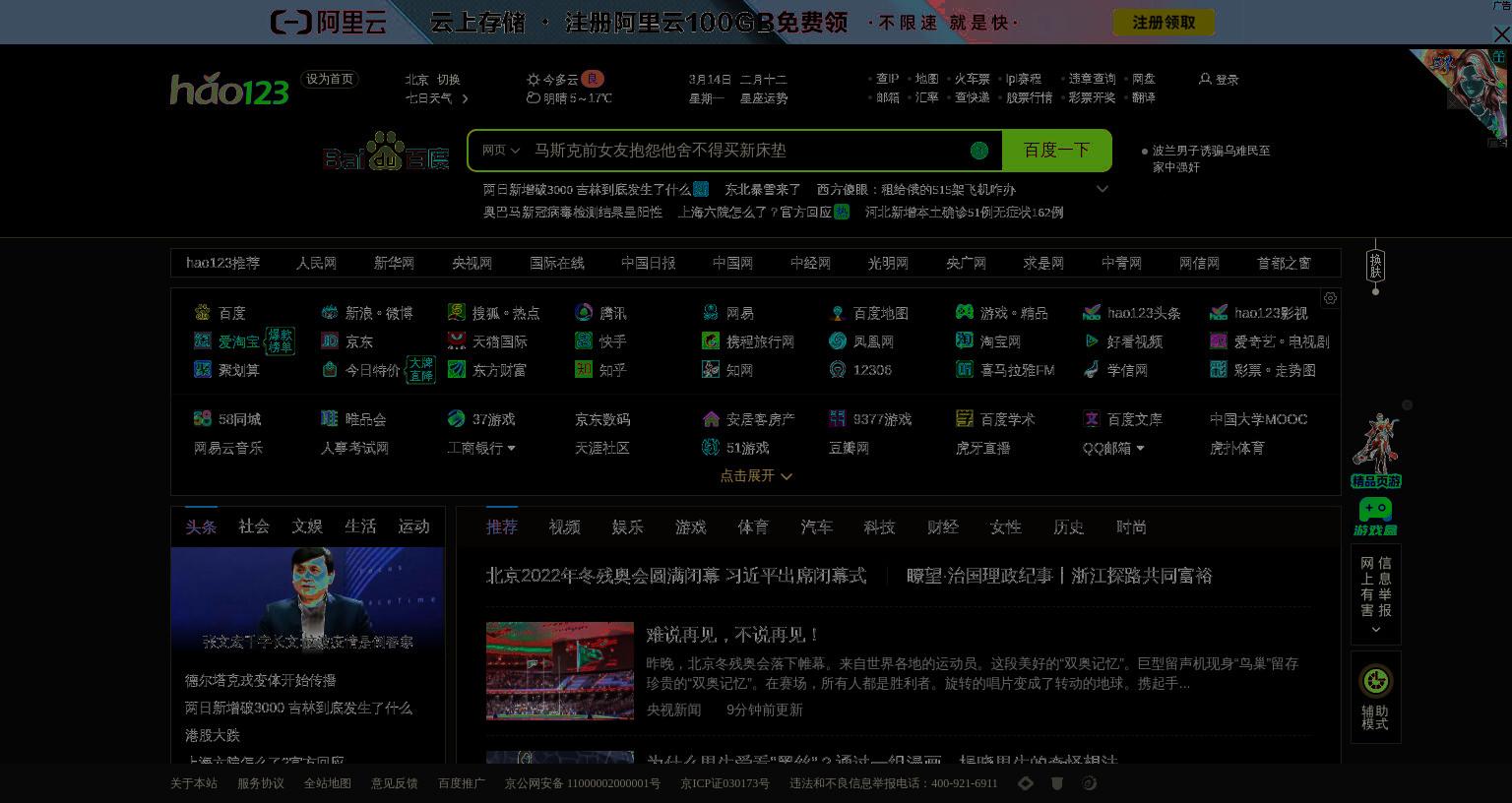
Task: Close the top banner ad
Action: pos(1501,34)
